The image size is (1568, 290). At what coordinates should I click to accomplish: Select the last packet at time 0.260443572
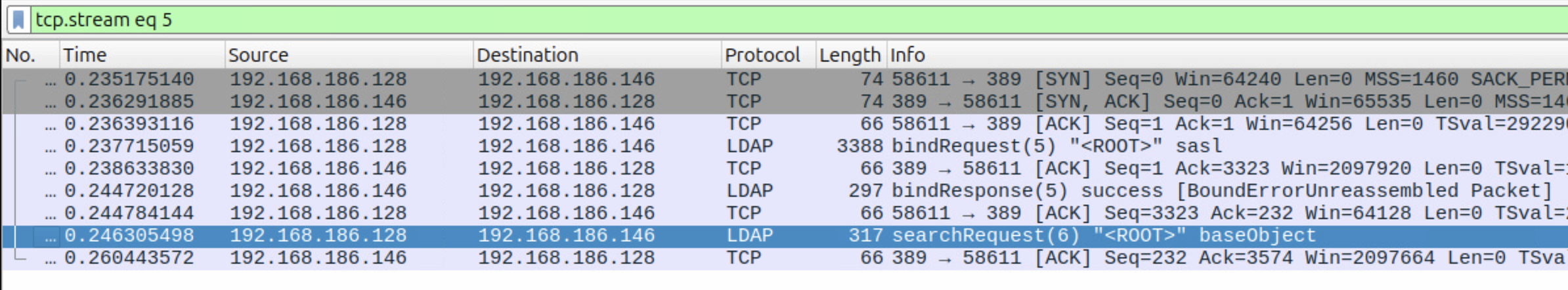pyautogui.click(x=657, y=258)
